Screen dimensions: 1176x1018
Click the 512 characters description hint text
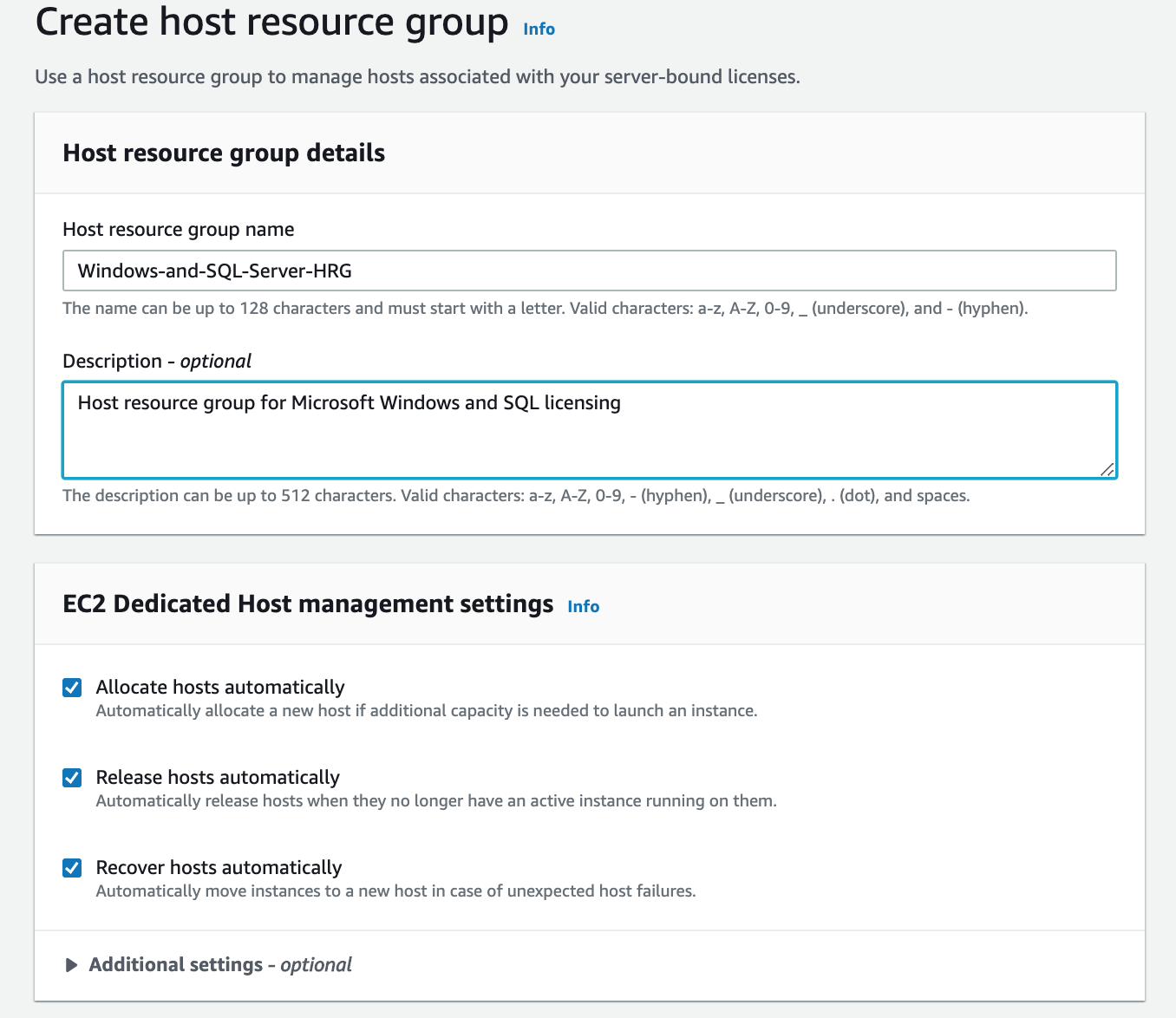click(516, 496)
